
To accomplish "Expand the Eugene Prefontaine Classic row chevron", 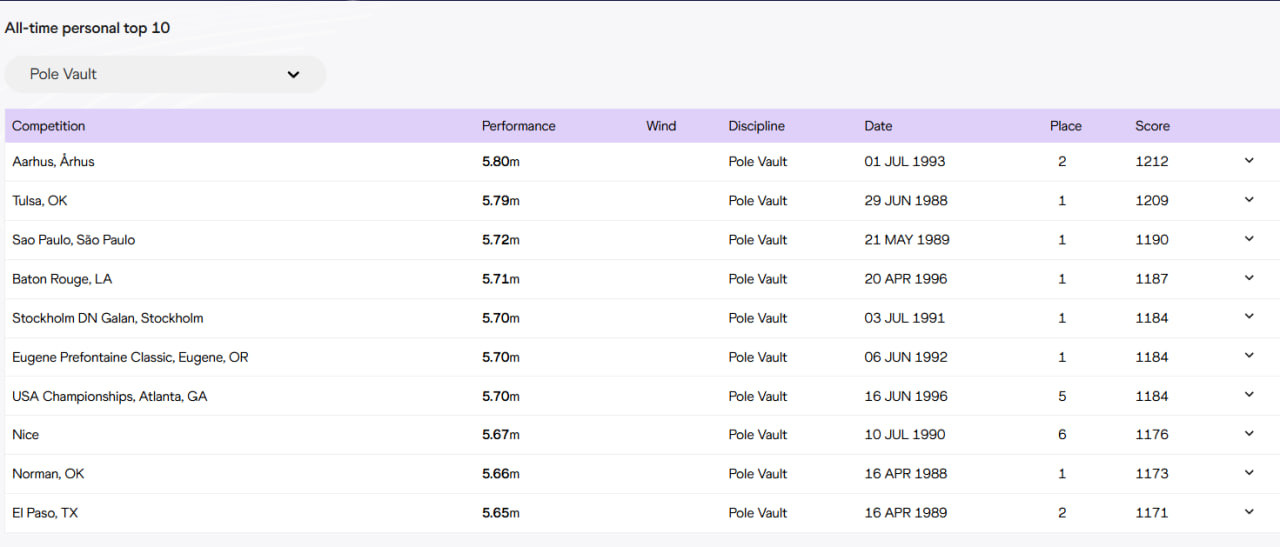I will 1248,356.
